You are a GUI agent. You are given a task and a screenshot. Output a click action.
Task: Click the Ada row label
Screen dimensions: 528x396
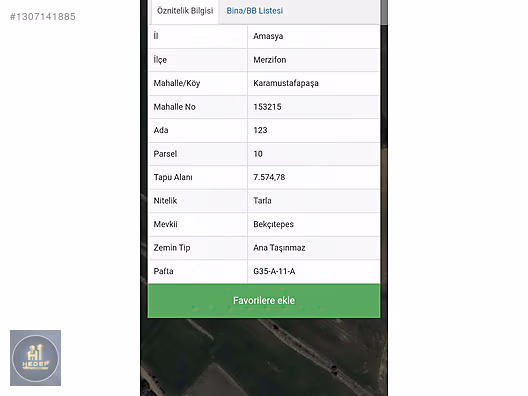point(161,130)
